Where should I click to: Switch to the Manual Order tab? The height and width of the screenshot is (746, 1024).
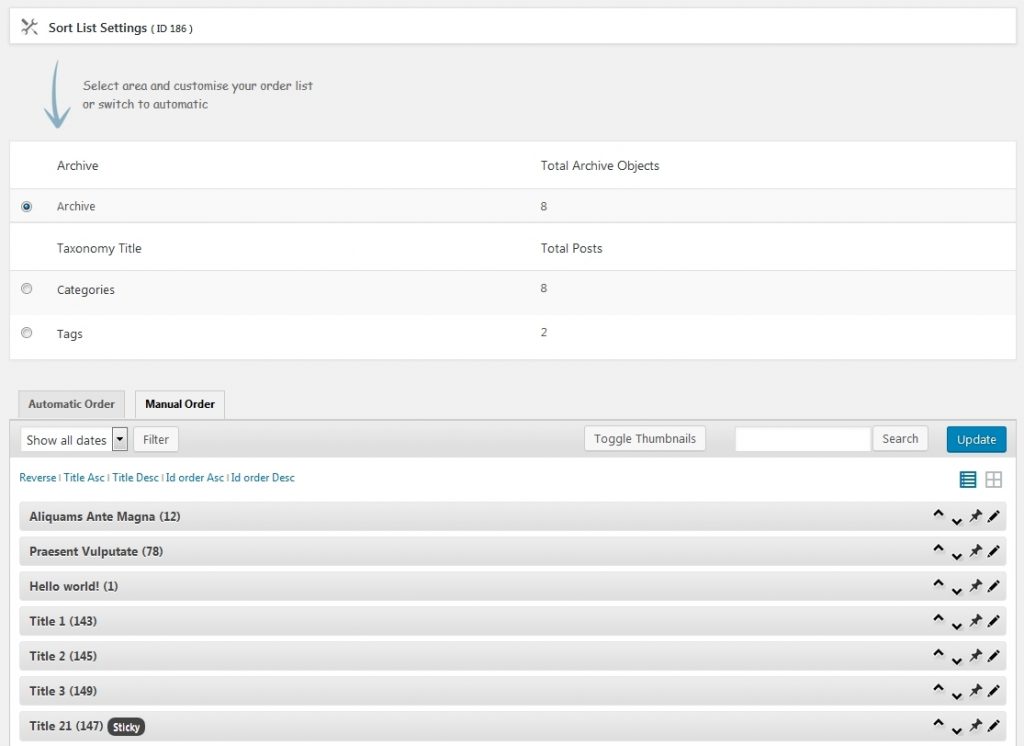point(180,405)
